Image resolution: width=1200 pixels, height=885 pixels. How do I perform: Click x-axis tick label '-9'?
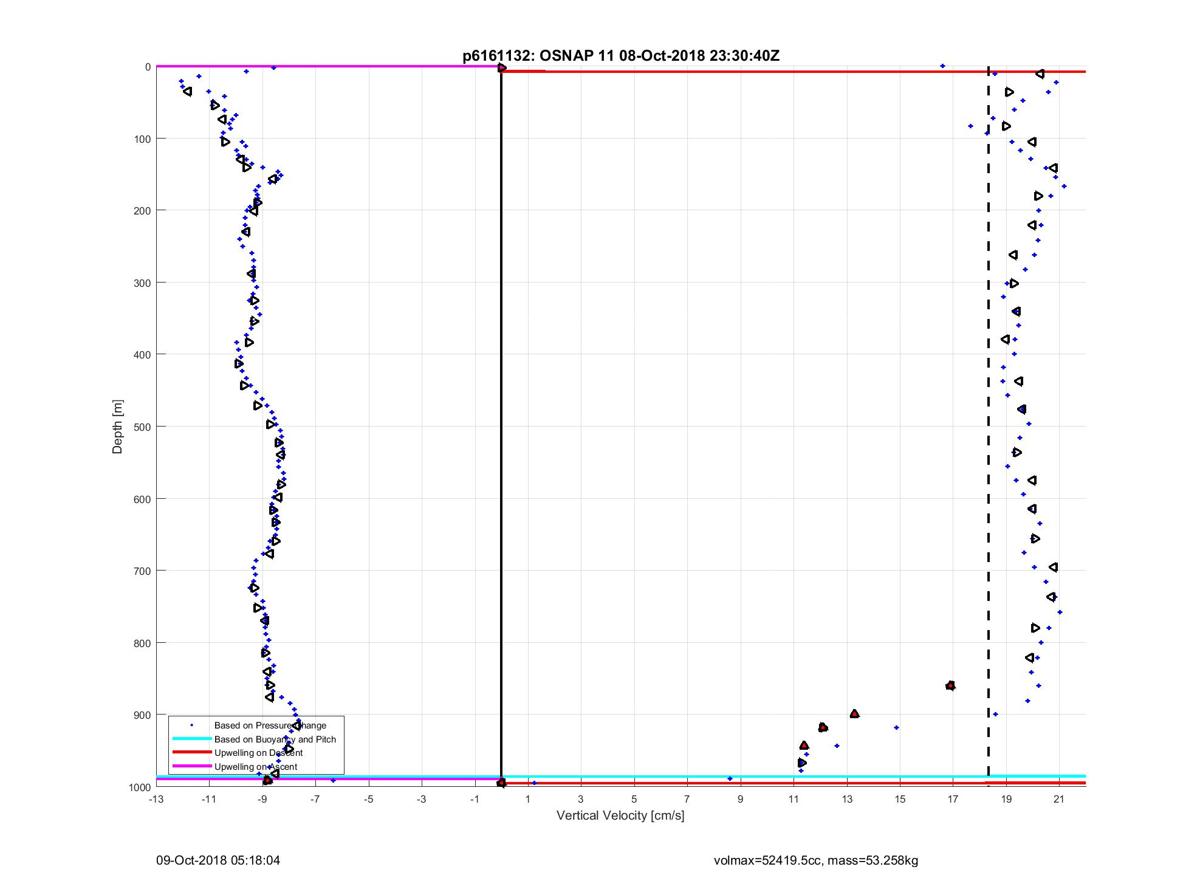(262, 799)
